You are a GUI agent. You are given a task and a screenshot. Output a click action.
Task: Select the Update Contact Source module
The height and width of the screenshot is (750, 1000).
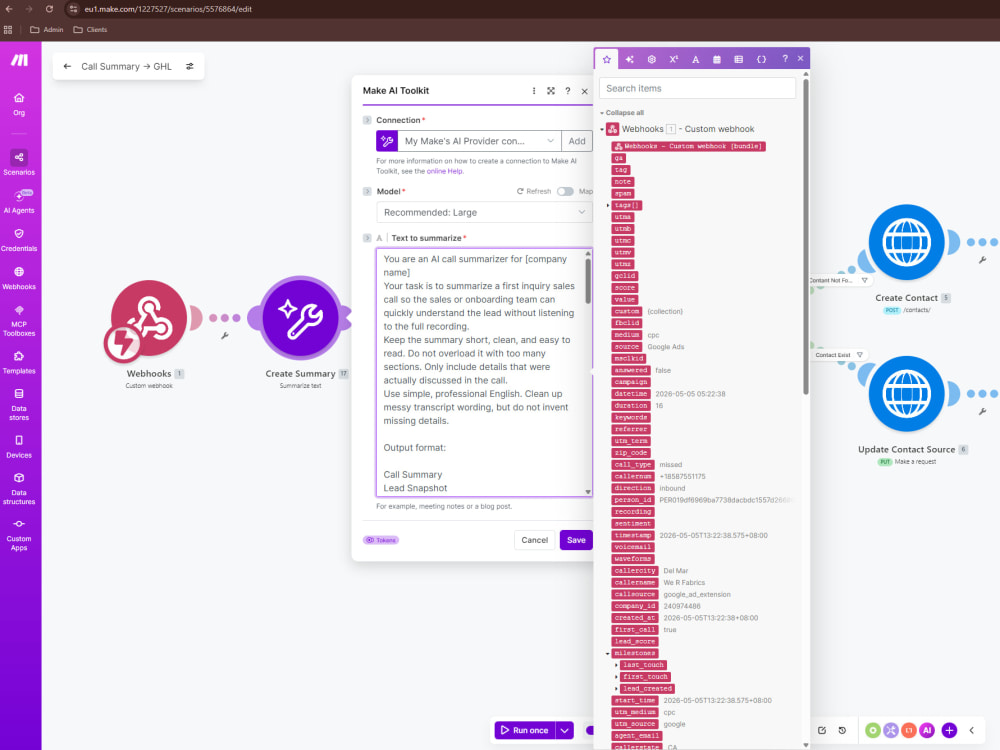(906, 393)
